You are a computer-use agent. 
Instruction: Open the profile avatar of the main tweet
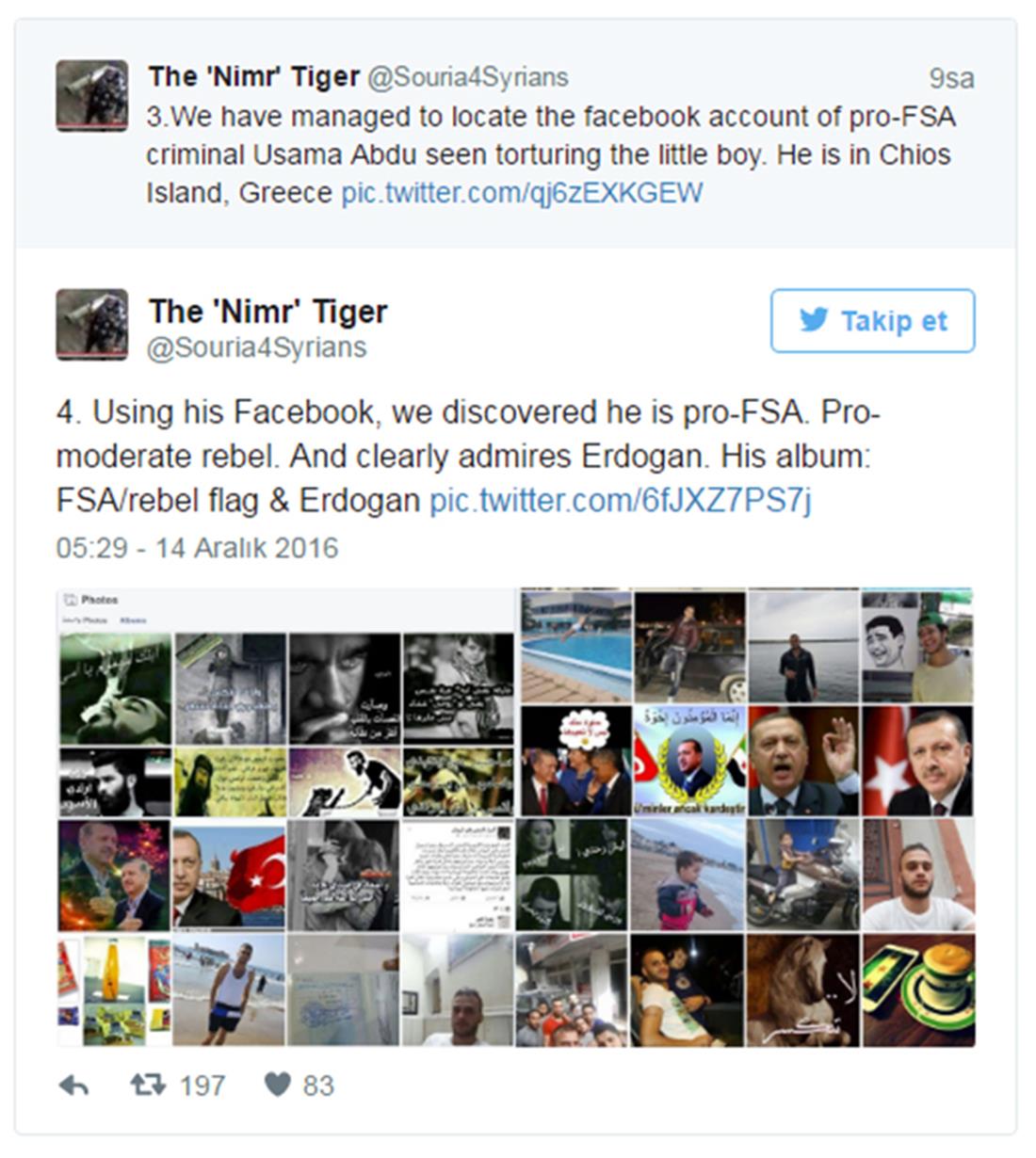point(91,325)
